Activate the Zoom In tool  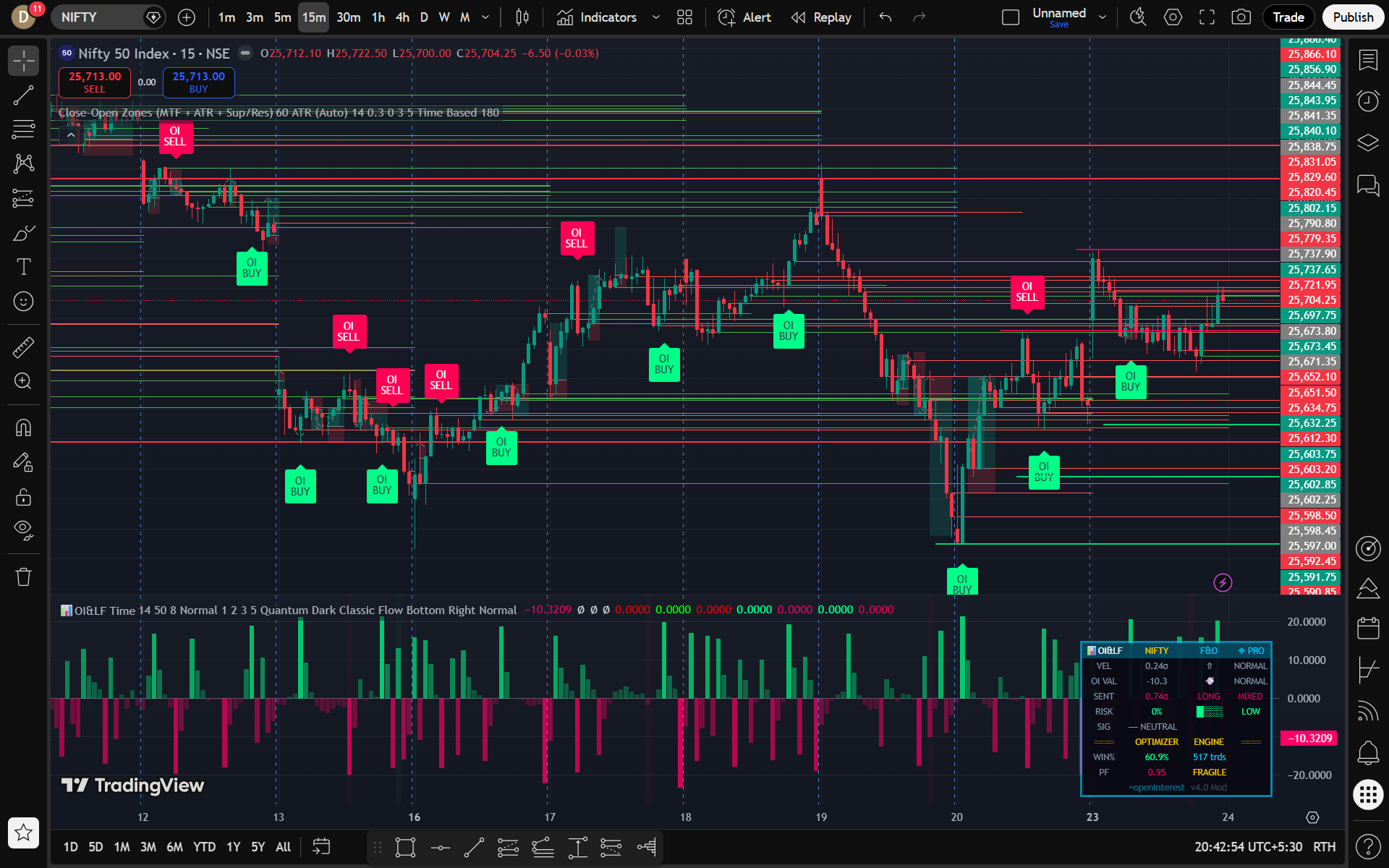point(24,382)
